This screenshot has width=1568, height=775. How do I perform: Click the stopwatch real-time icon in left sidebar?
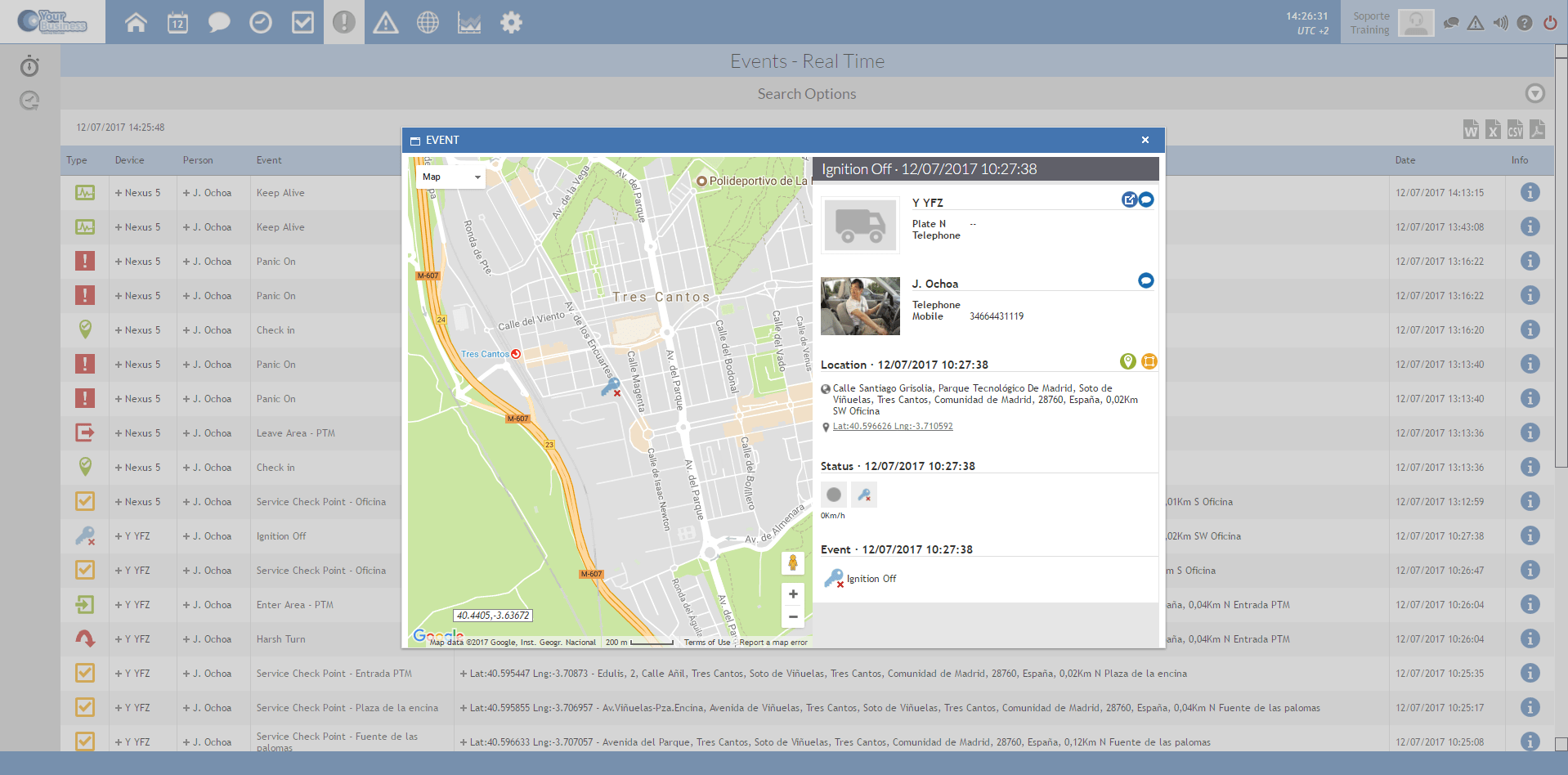click(29, 65)
